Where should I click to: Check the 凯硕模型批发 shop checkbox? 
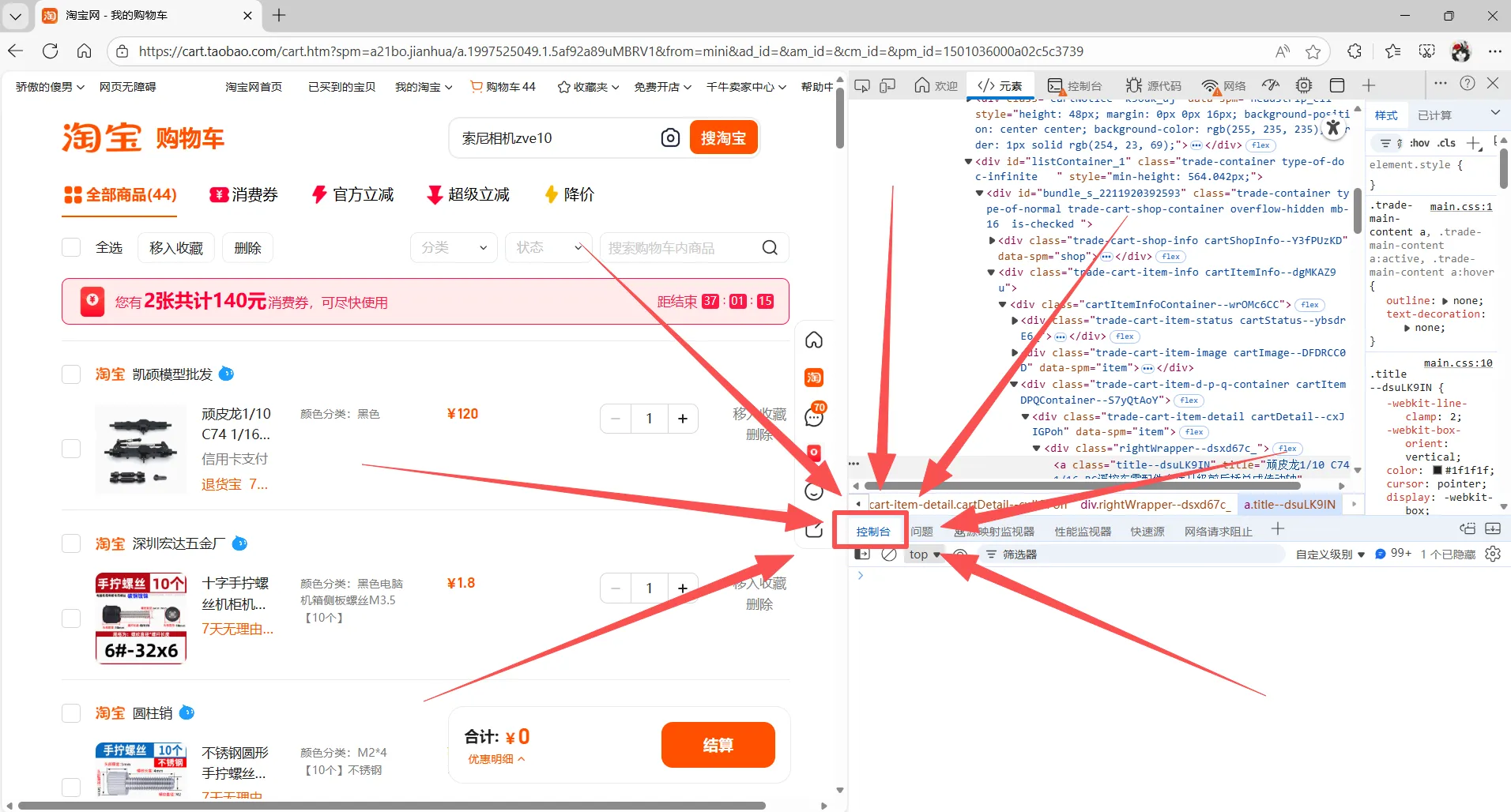pyautogui.click(x=71, y=374)
